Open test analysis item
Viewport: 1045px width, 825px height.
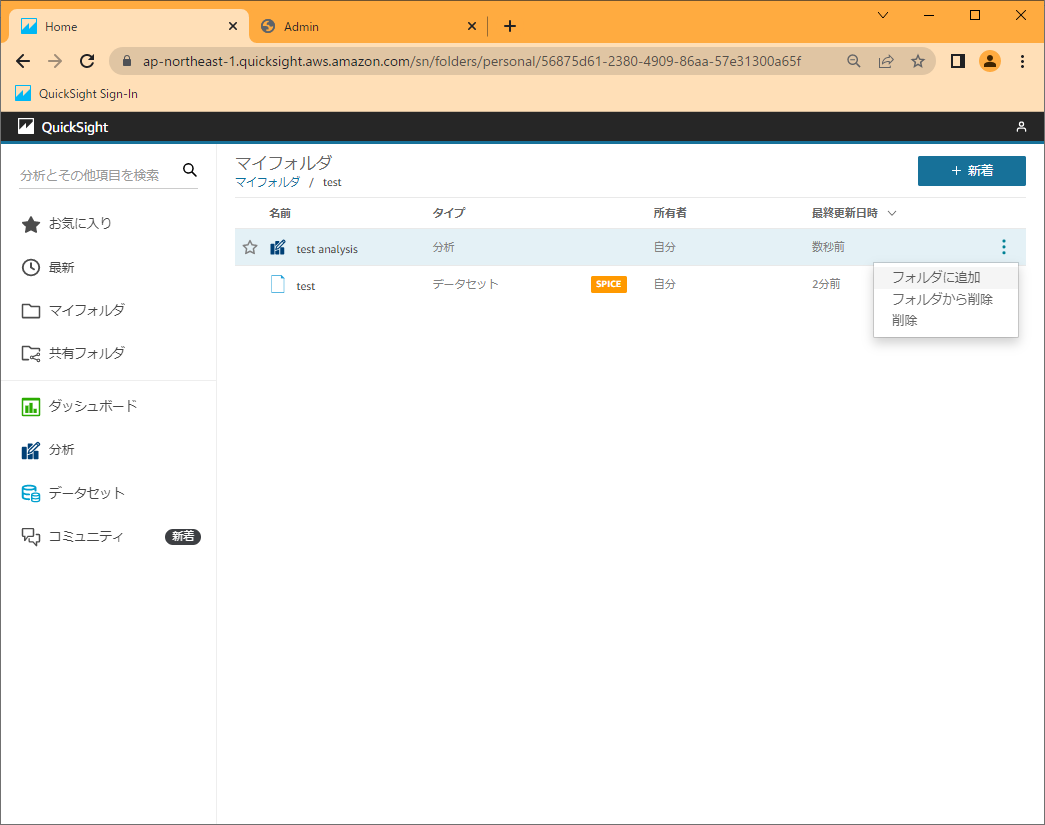(327, 249)
